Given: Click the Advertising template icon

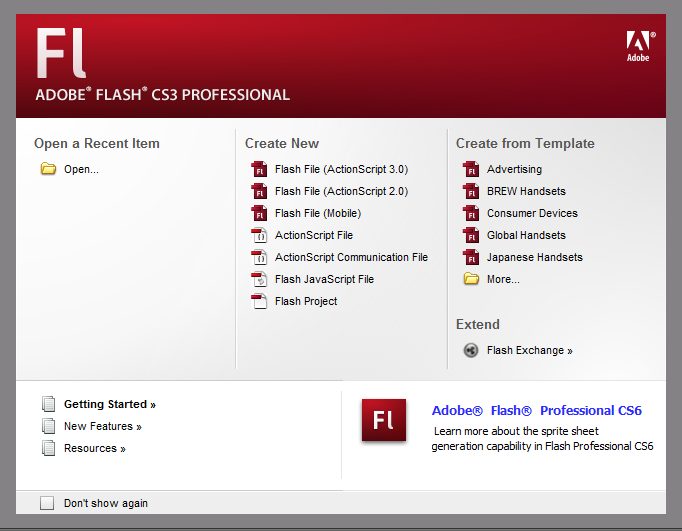Looking at the screenshot, I should tap(471, 169).
